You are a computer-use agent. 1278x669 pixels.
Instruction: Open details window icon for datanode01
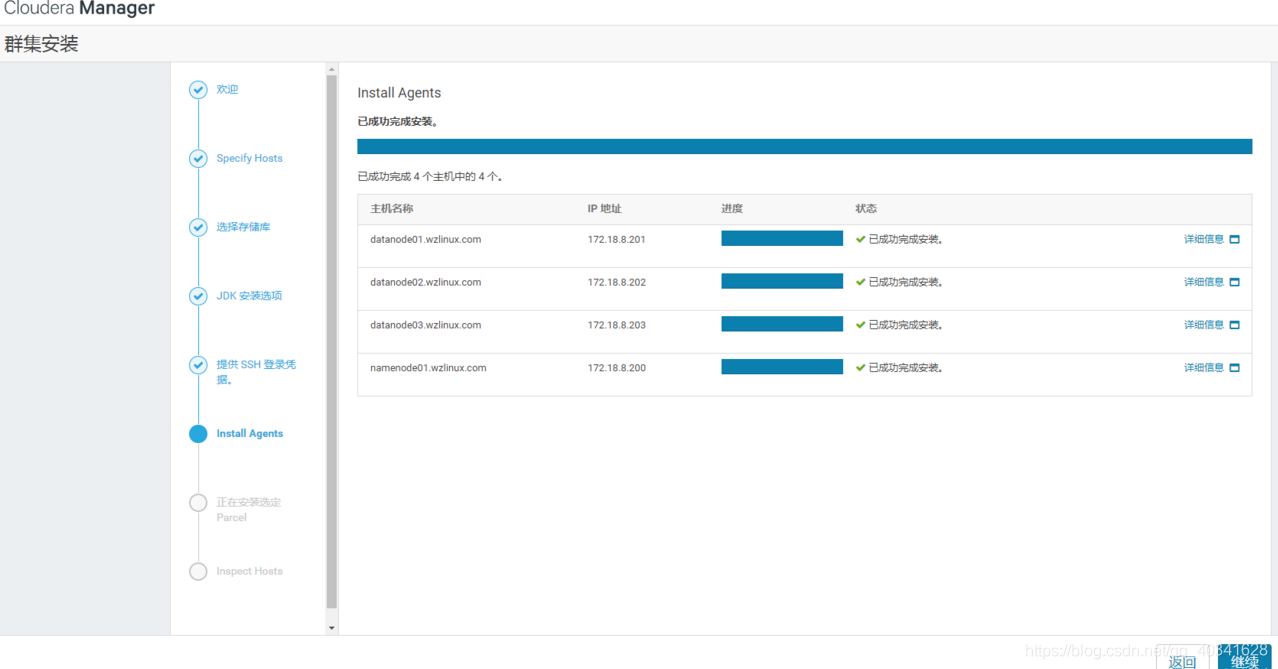coord(1234,240)
